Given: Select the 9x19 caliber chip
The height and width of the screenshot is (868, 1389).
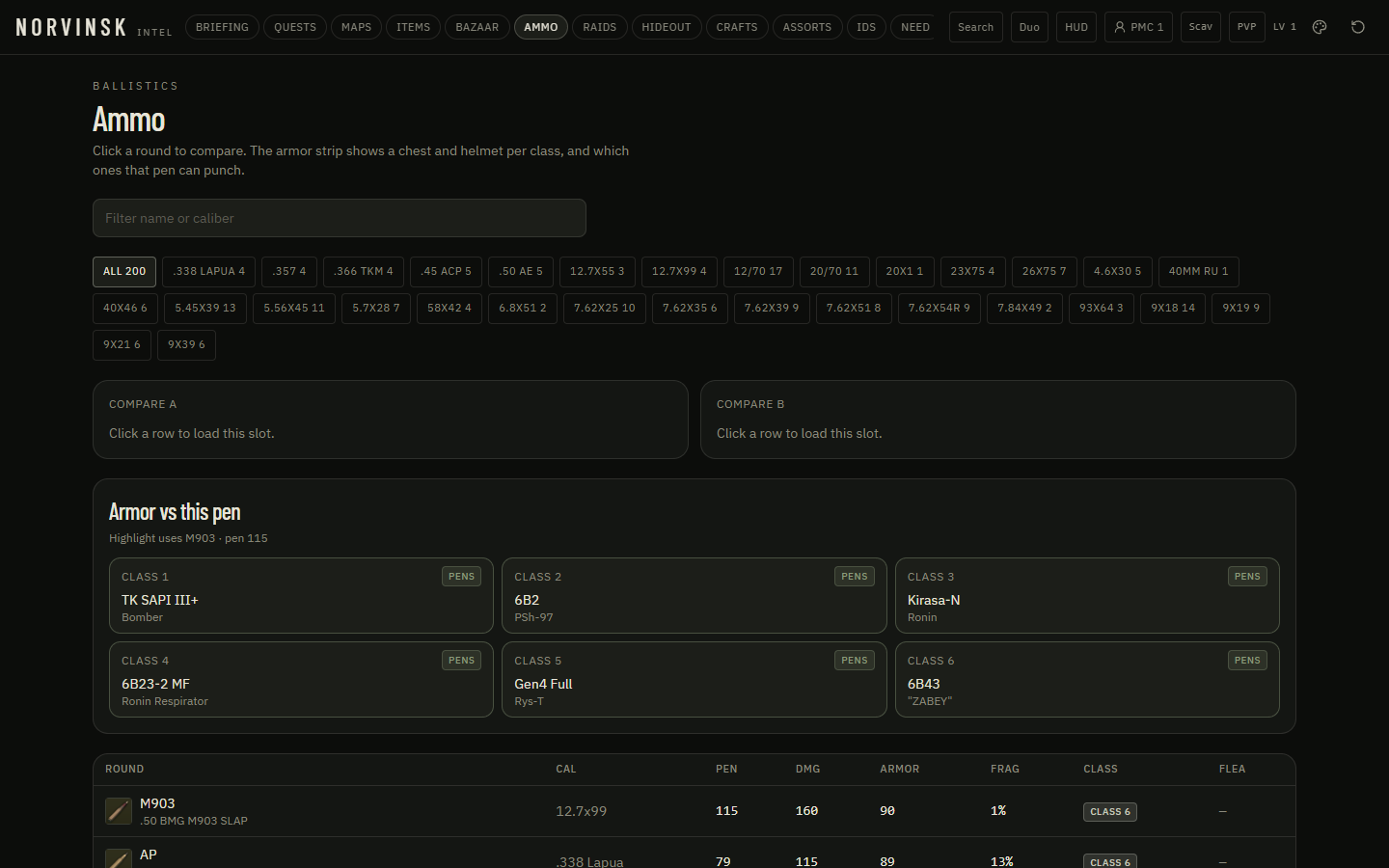Looking at the screenshot, I should [1241, 309].
